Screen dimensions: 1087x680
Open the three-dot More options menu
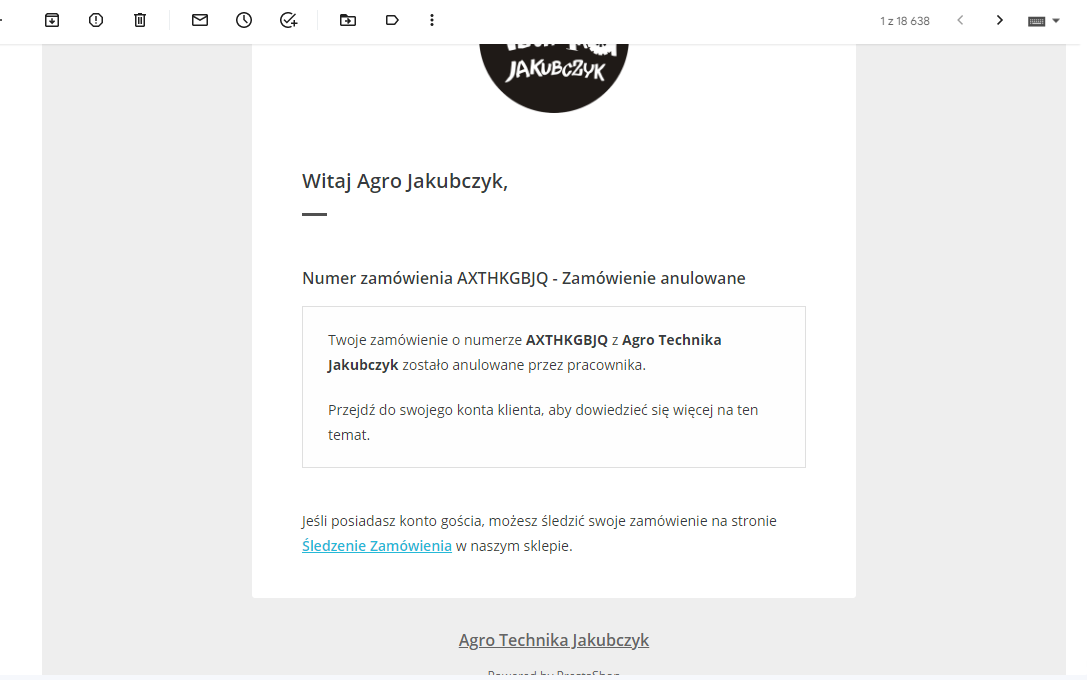pyautogui.click(x=432, y=20)
